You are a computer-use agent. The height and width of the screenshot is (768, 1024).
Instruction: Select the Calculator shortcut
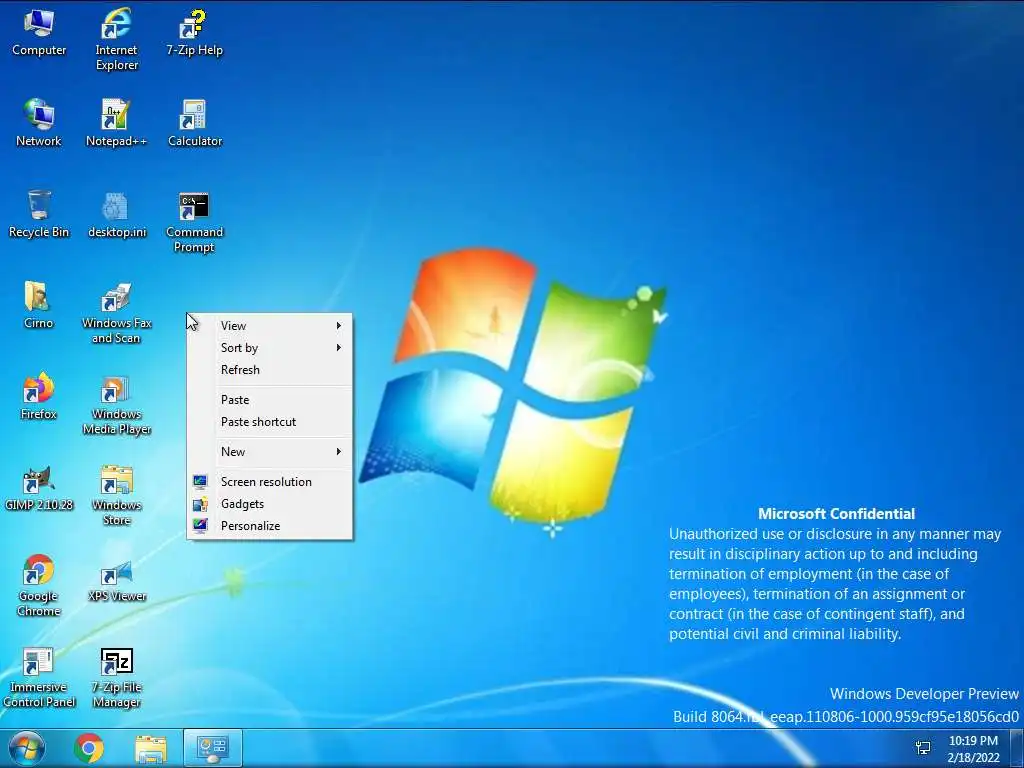tap(194, 123)
